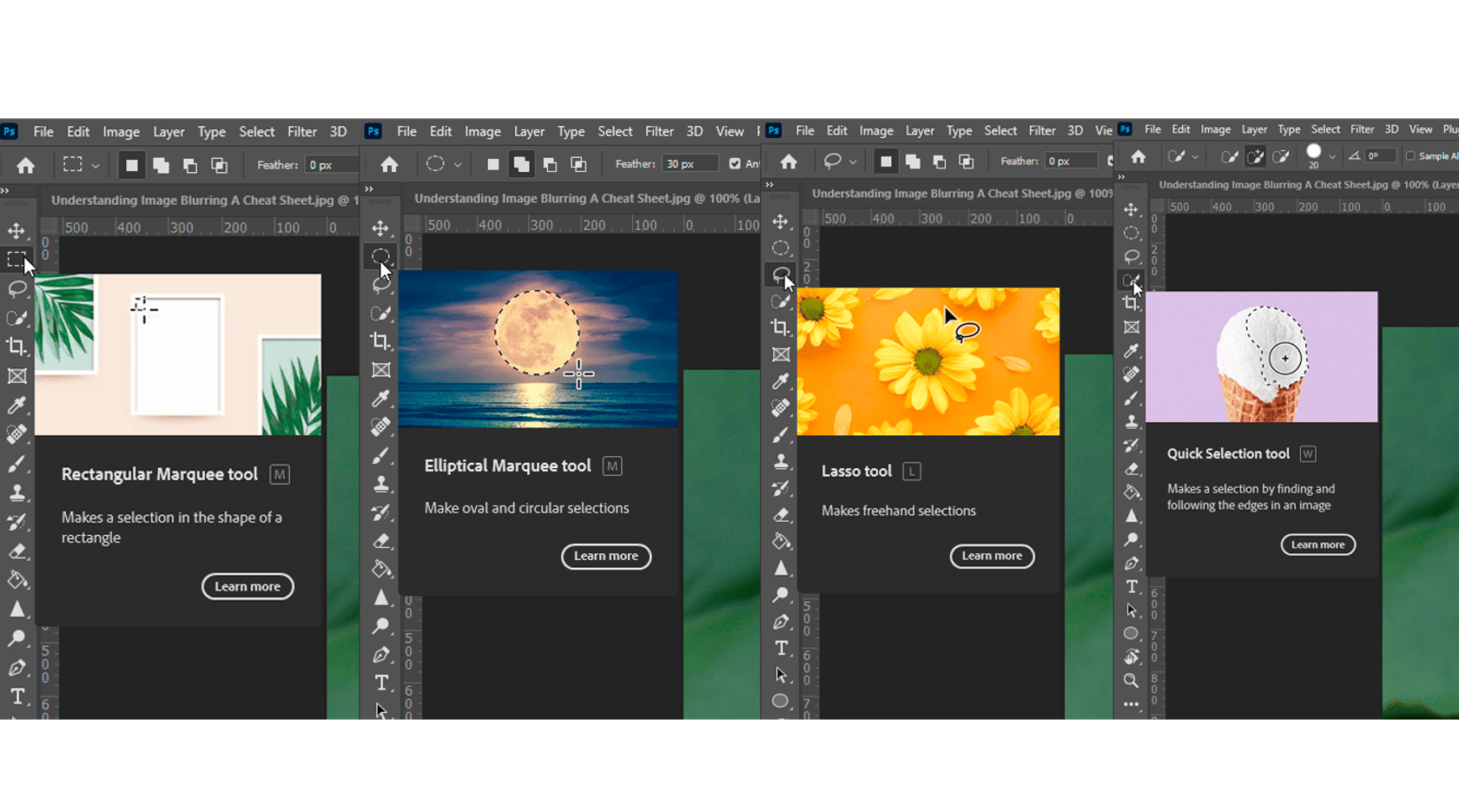Enable Anti-alias checkbox in Elliptical Marquee panel
This screenshot has height=812, width=1459.
point(735,163)
